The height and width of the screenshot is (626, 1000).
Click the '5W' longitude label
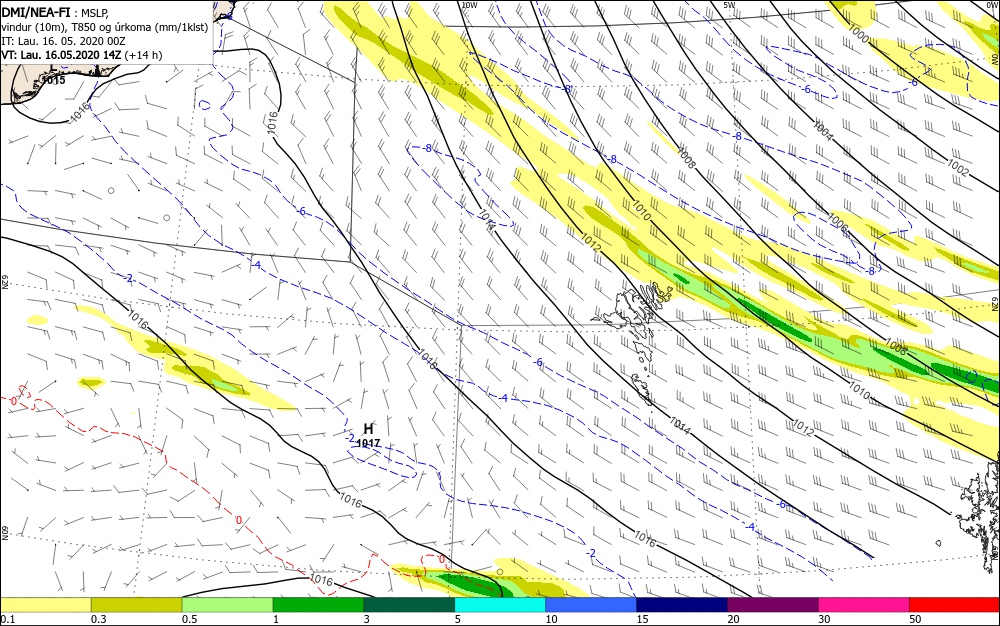729,5
